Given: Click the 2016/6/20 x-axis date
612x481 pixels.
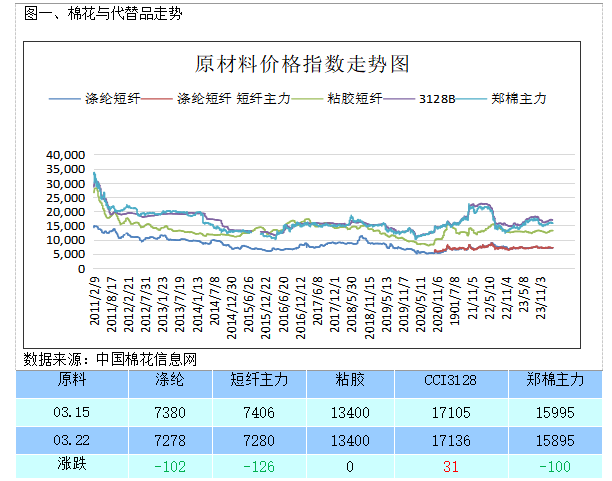Looking at the screenshot, I should pyautogui.click(x=284, y=305).
